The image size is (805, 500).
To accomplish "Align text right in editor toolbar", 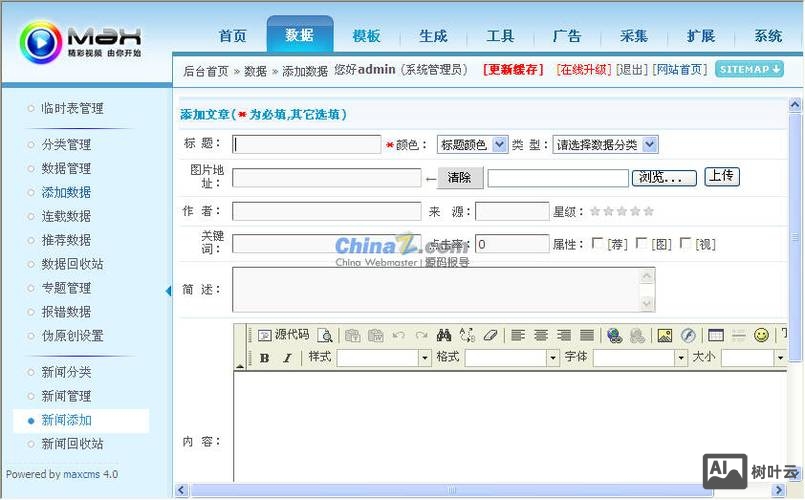I will pos(564,335).
